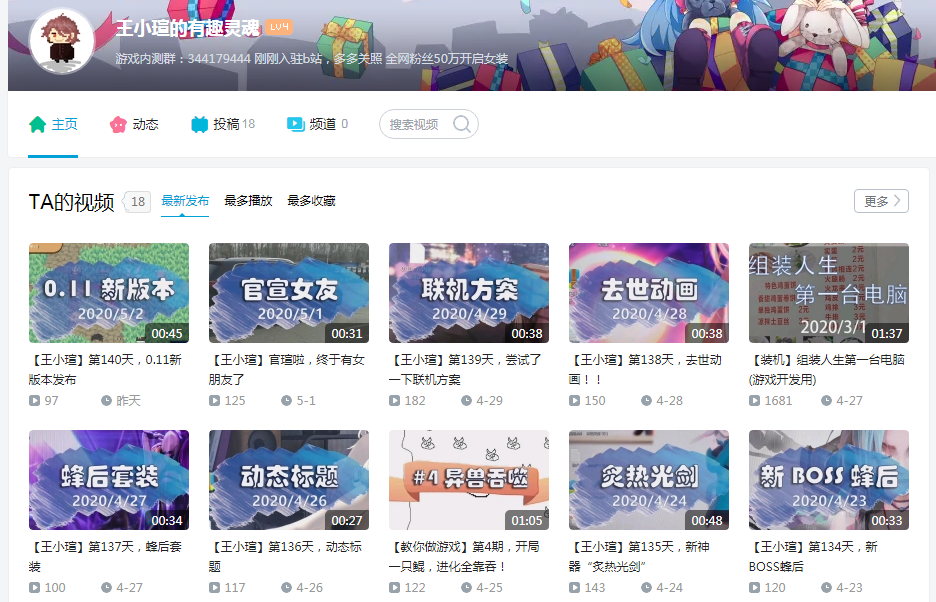The width and height of the screenshot is (936, 602).
Task: Open the 组装人生第一台电脑 video title
Action: point(827,368)
